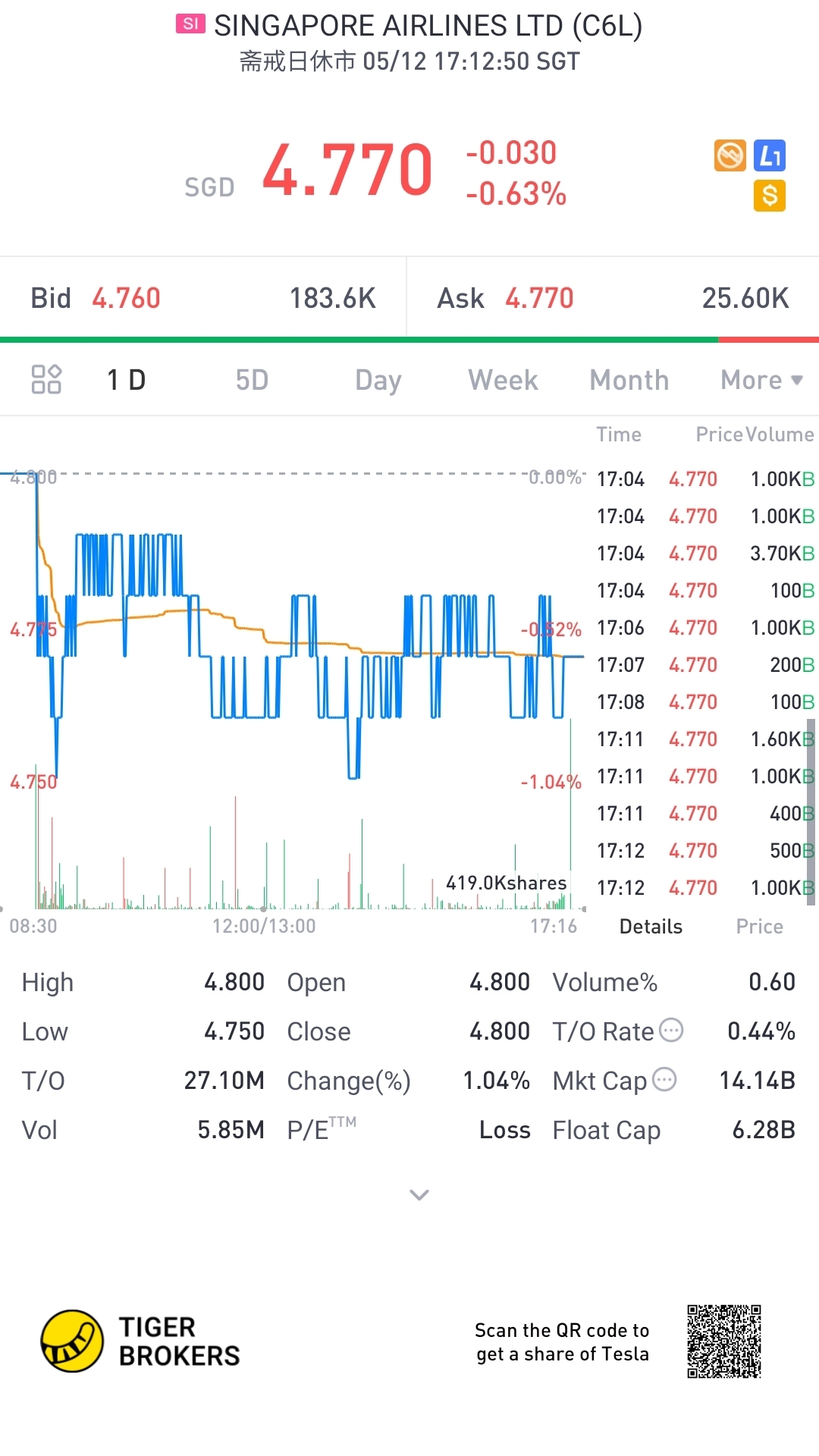The width and height of the screenshot is (819, 1456).
Task: Tap the High value 4.800
Action: tap(234, 982)
